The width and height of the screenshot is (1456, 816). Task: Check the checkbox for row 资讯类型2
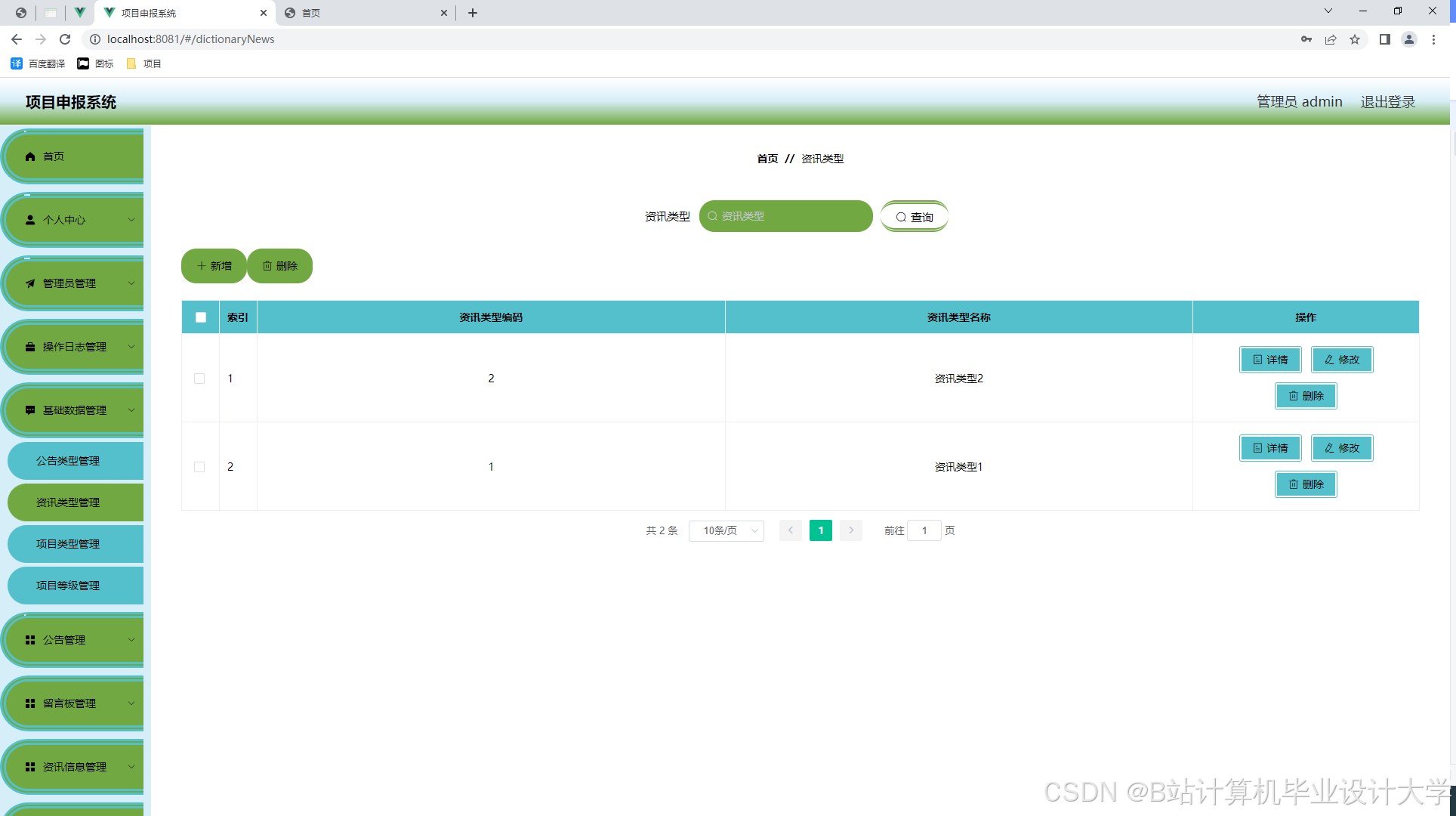click(x=199, y=379)
